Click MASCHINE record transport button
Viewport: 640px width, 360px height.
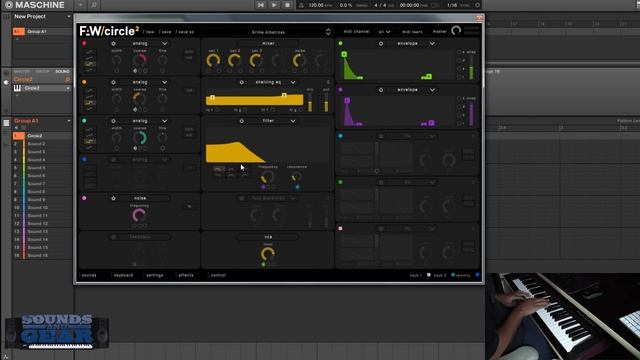287,5
